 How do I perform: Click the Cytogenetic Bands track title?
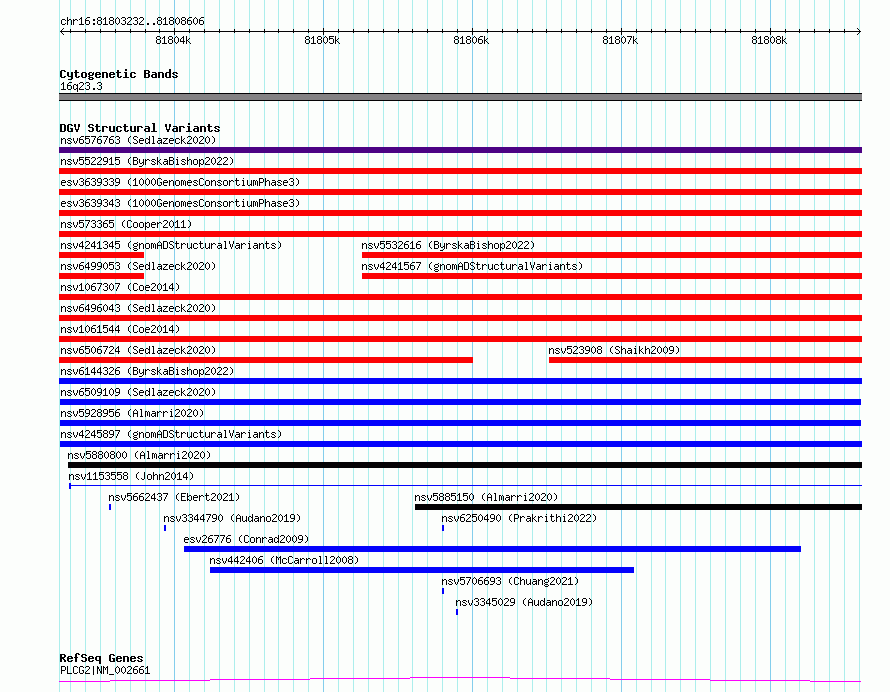119,74
